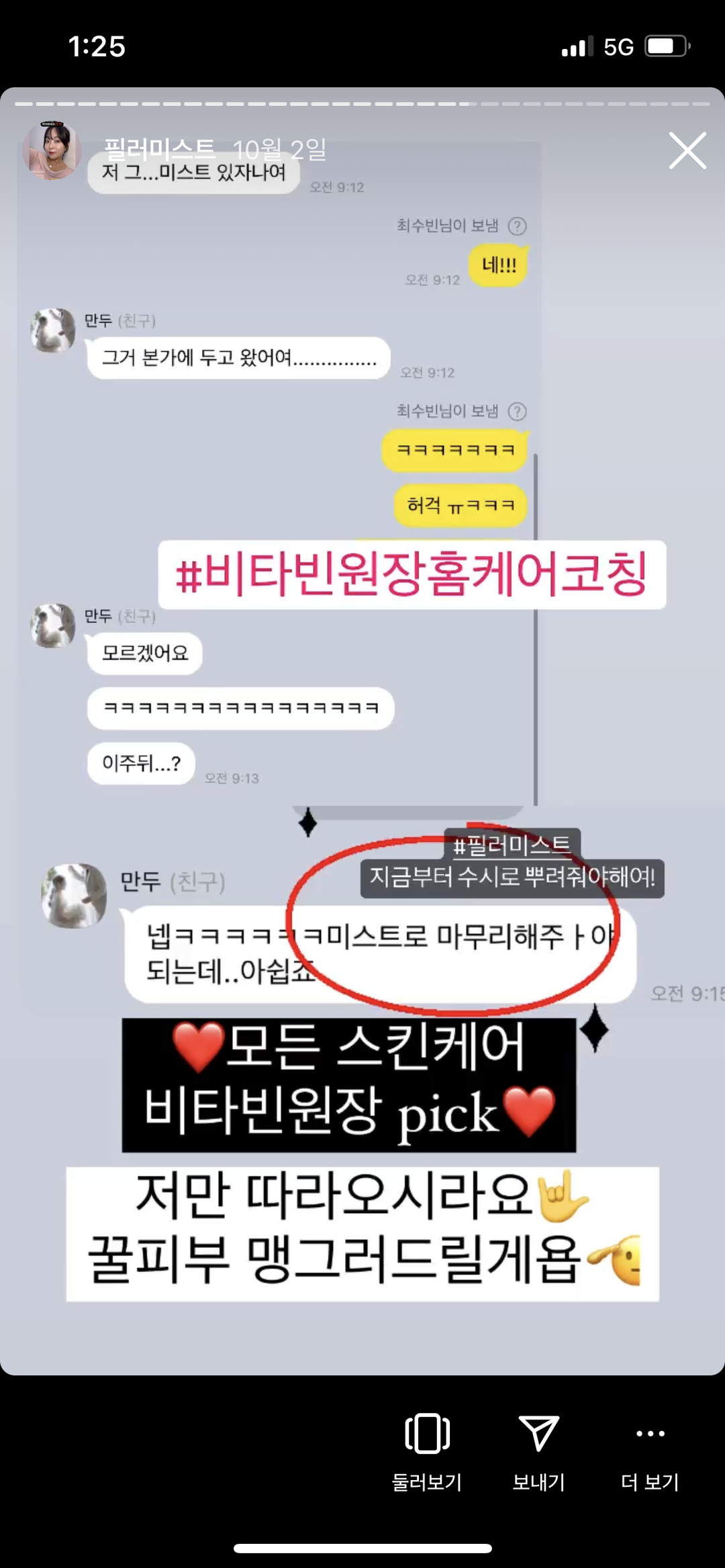The width and height of the screenshot is (725, 1568).
Task: Tap the 저만 따라오시라요 text sticker
Action: click(x=362, y=1234)
